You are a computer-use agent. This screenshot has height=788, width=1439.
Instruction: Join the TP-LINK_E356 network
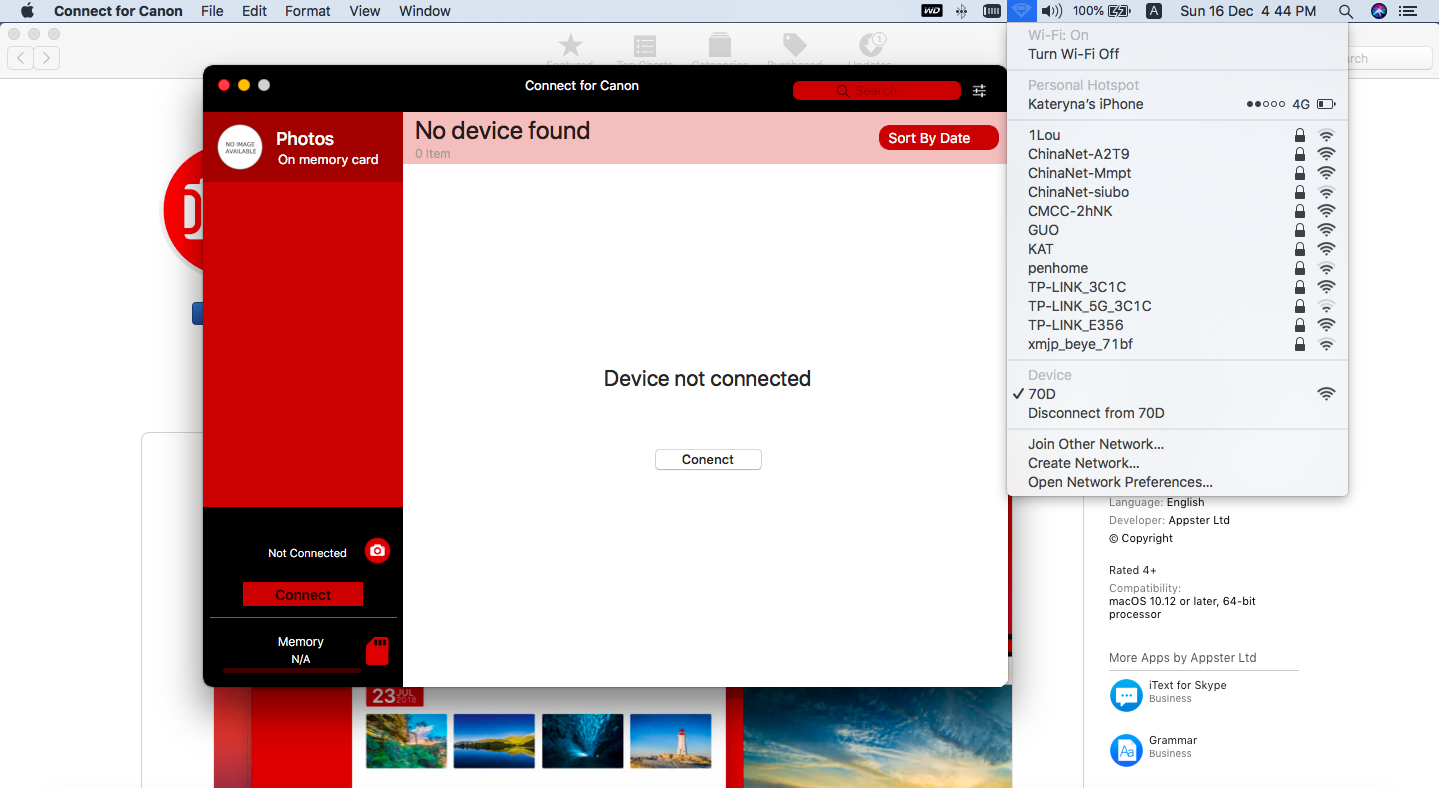click(x=1177, y=325)
